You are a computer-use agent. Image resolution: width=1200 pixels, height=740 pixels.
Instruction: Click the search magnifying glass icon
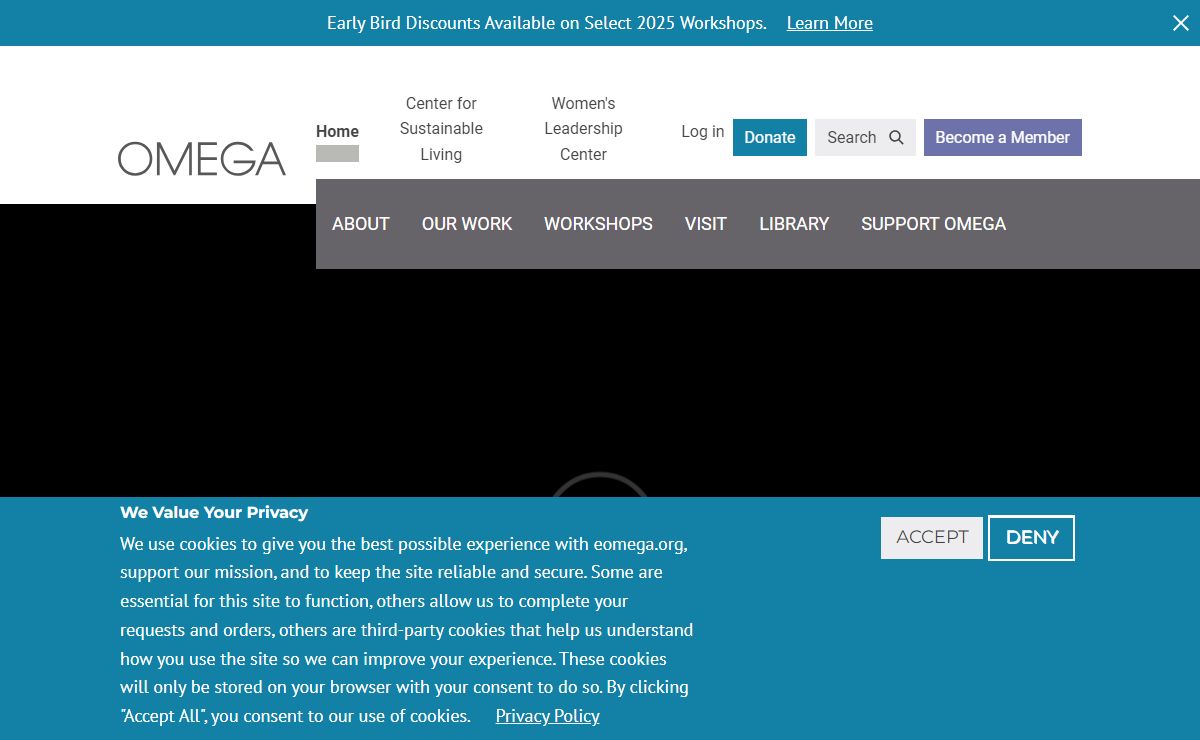[896, 137]
